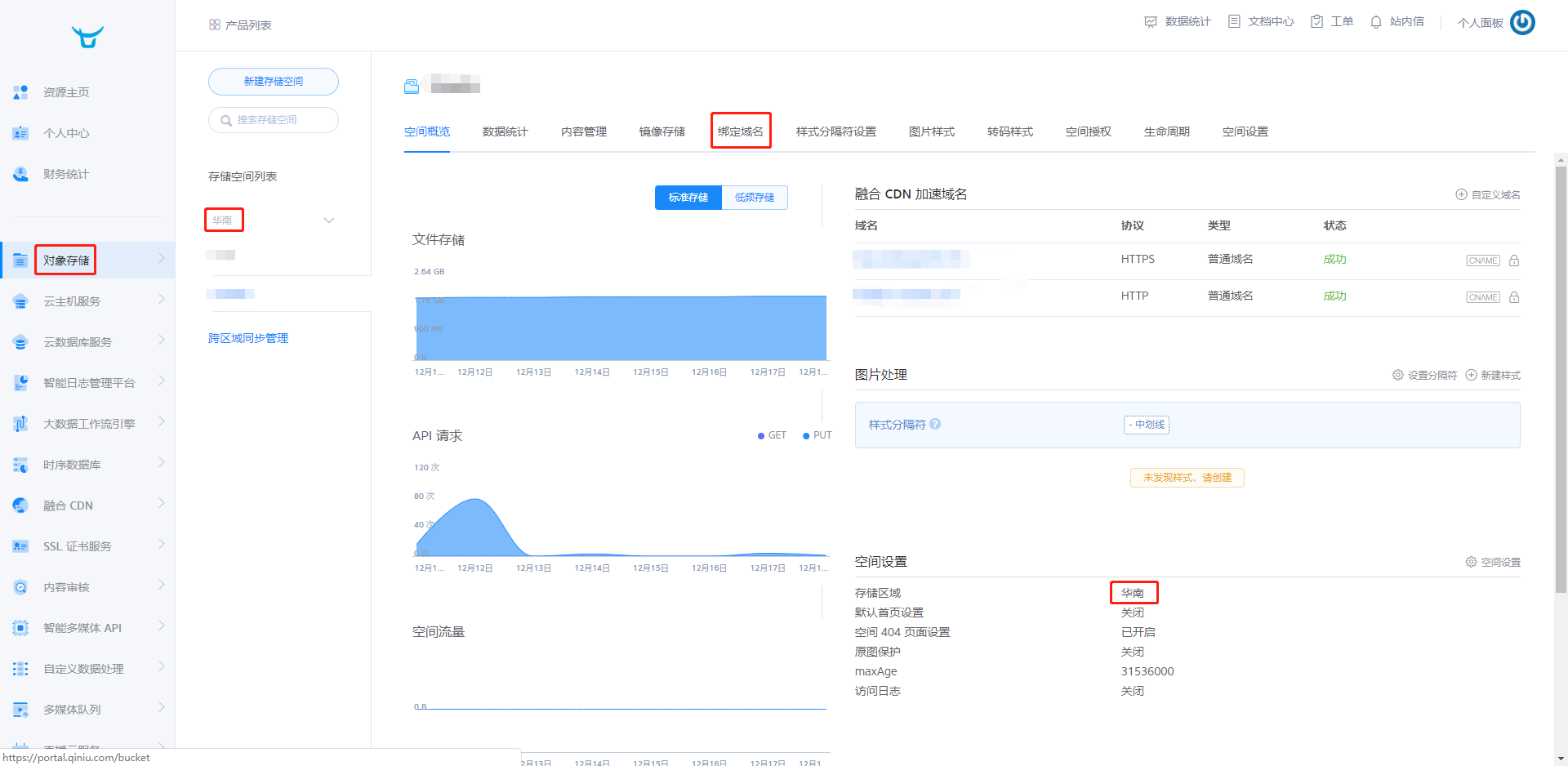Open the 财务统计 sidebar icon
This screenshot has height=766, width=1568.
pos(20,174)
